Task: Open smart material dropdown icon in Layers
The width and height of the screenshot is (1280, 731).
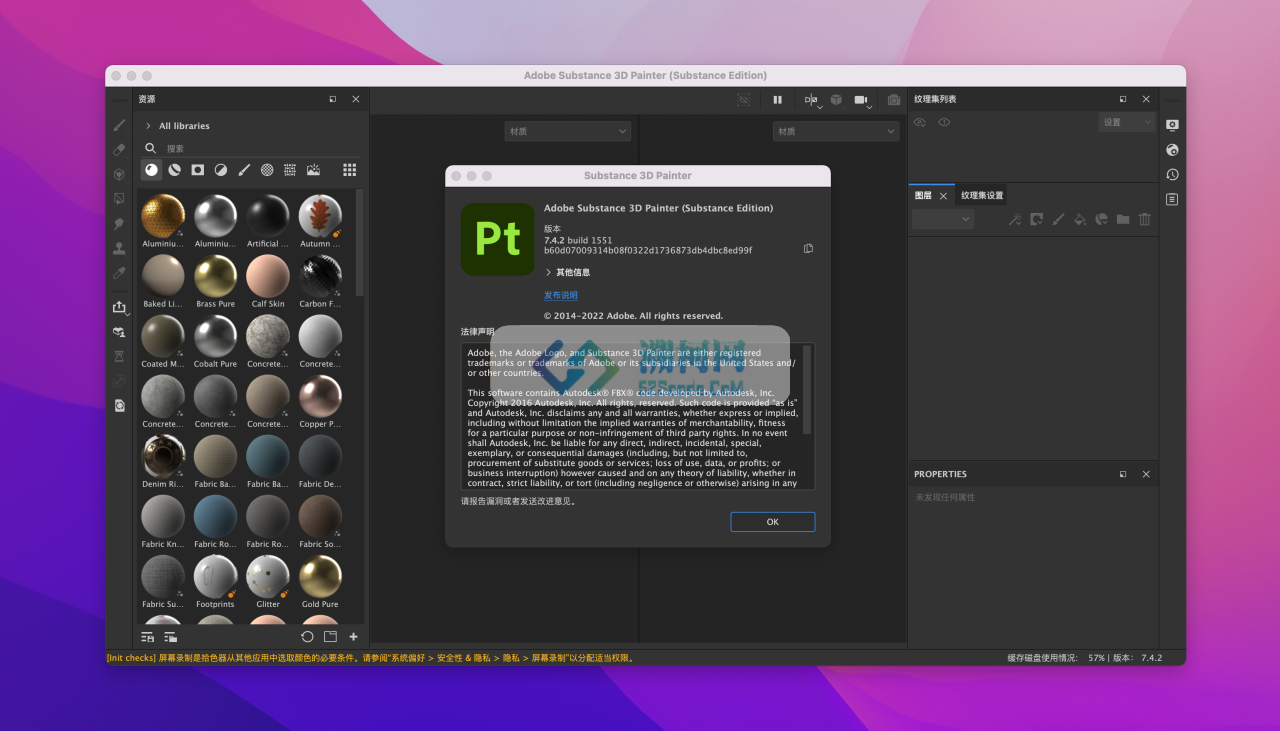Action: [x=1101, y=219]
